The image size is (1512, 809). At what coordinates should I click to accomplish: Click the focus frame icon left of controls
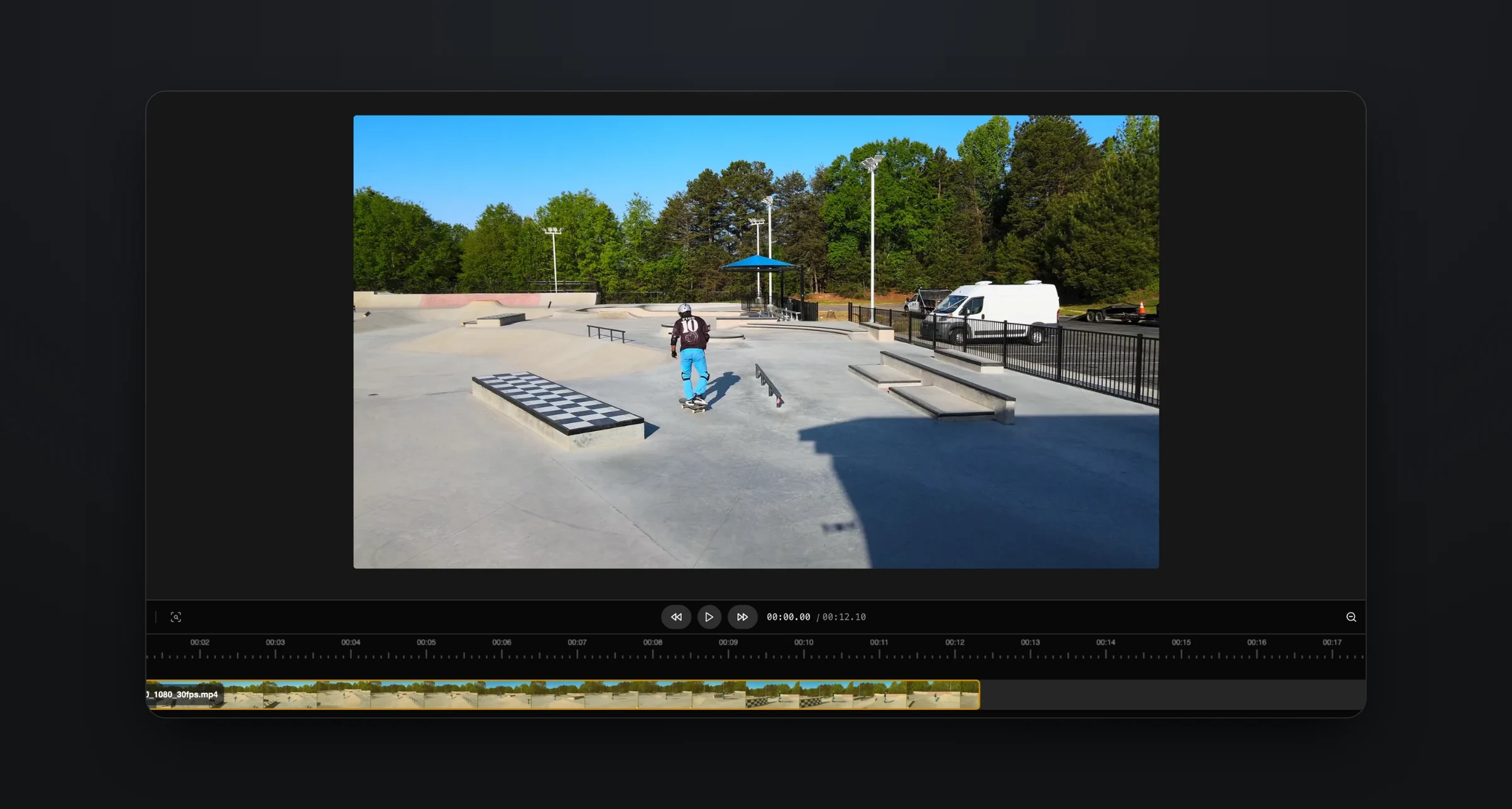pos(176,617)
